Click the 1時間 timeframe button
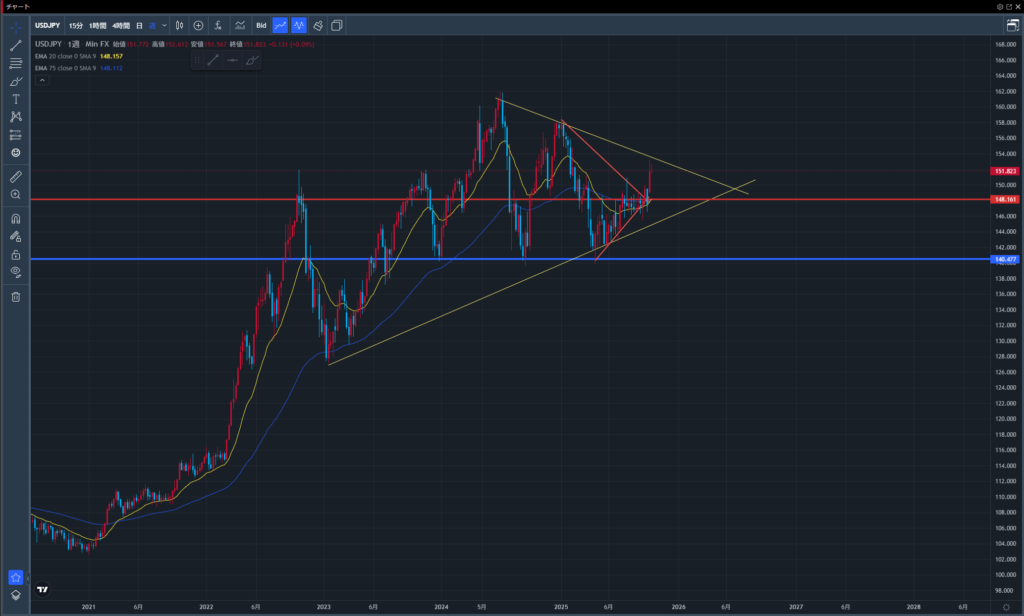The image size is (1024, 616). click(98, 25)
